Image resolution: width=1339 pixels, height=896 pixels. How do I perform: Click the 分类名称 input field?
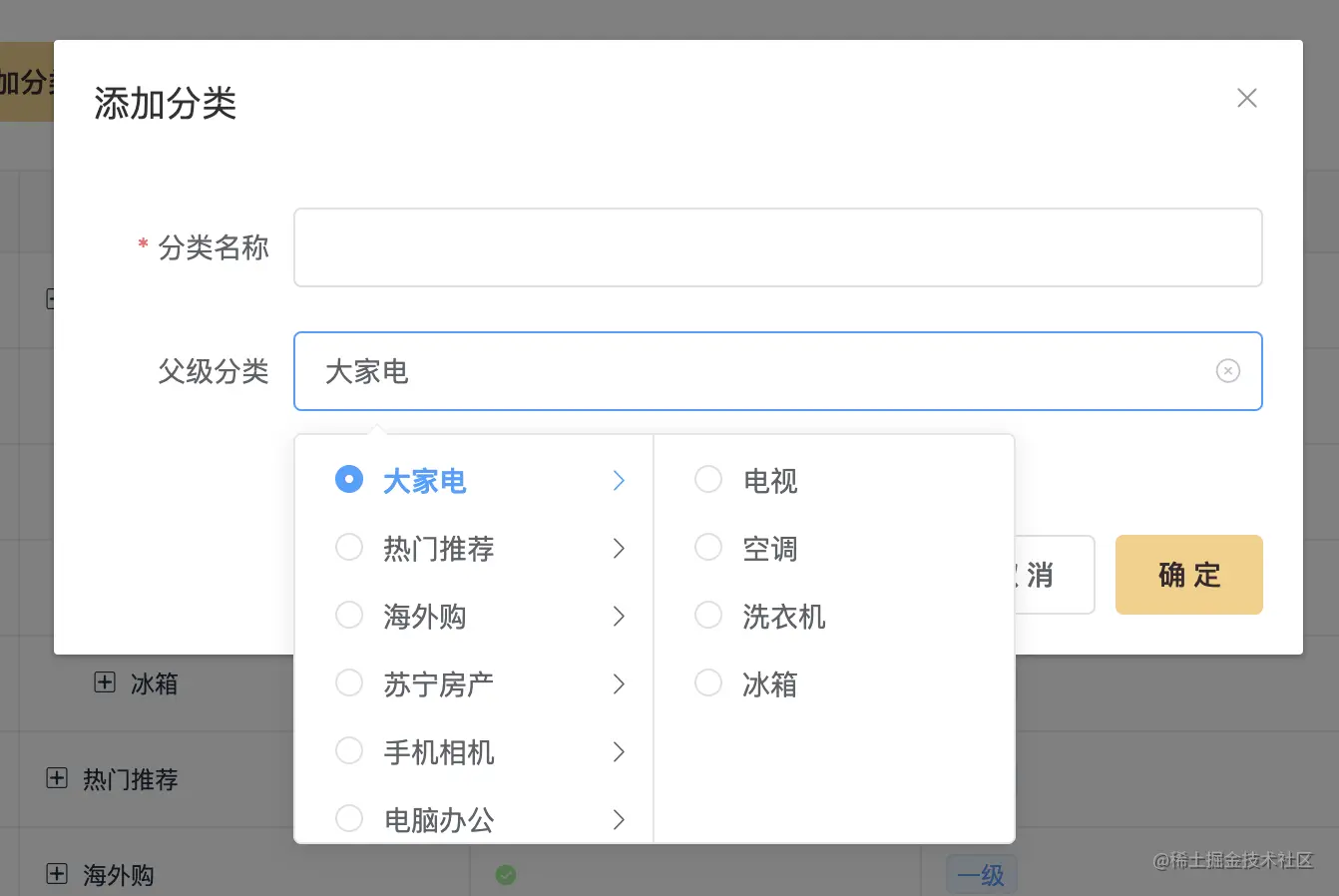(x=777, y=246)
